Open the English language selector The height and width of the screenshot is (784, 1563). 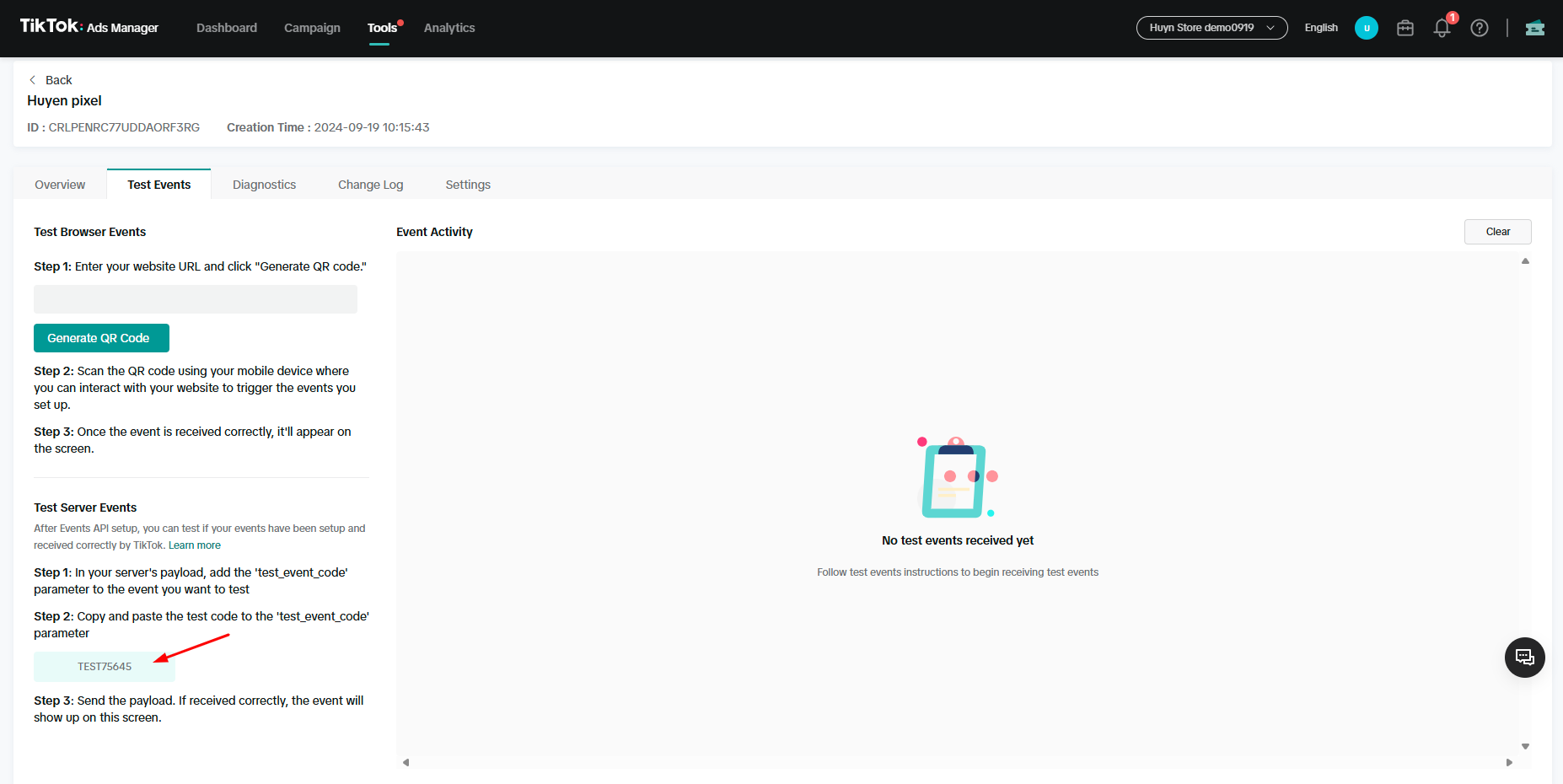1320,28
